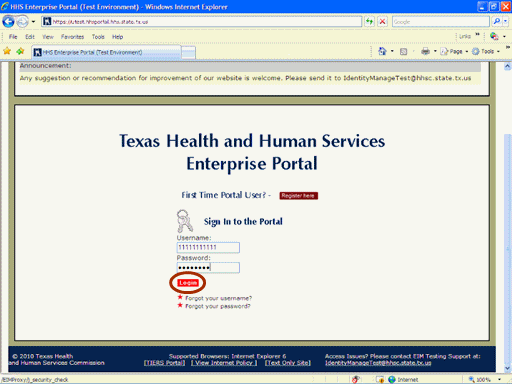Open a new blank tab
The width and height of the screenshot is (512, 384).
tap(188, 53)
